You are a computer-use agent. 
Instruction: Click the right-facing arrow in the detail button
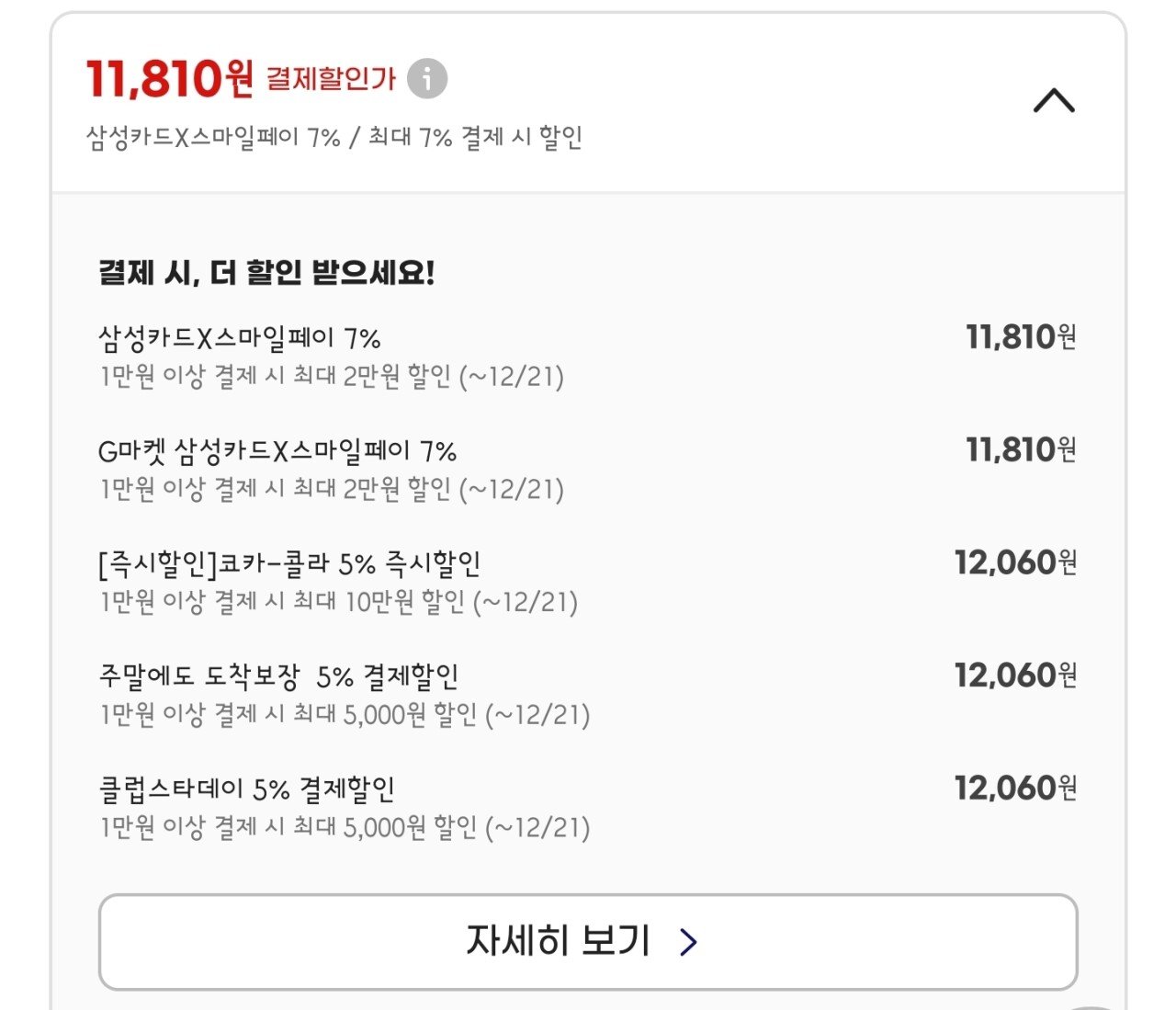pyautogui.click(x=686, y=940)
